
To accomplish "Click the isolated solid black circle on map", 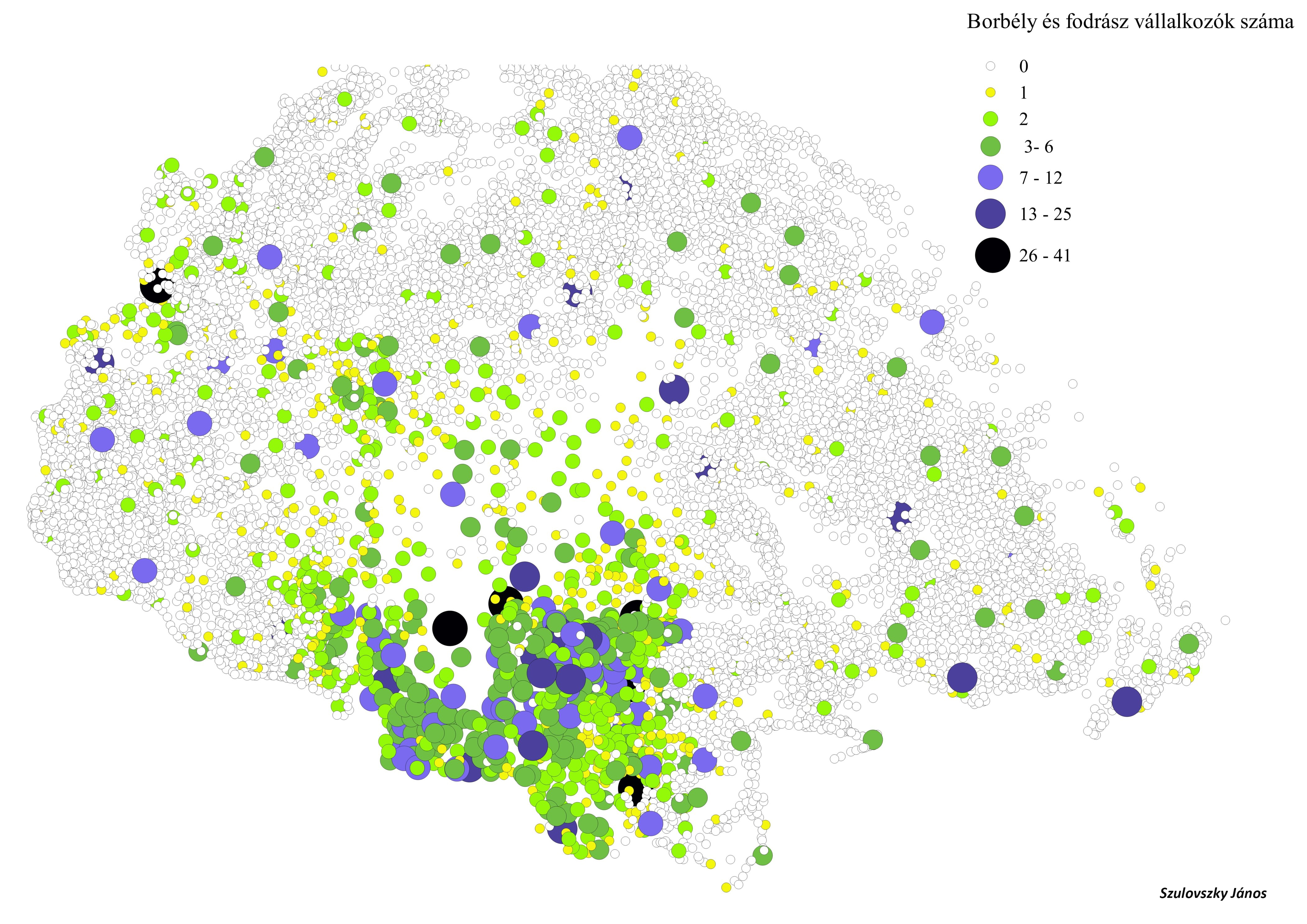I will click(450, 628).
